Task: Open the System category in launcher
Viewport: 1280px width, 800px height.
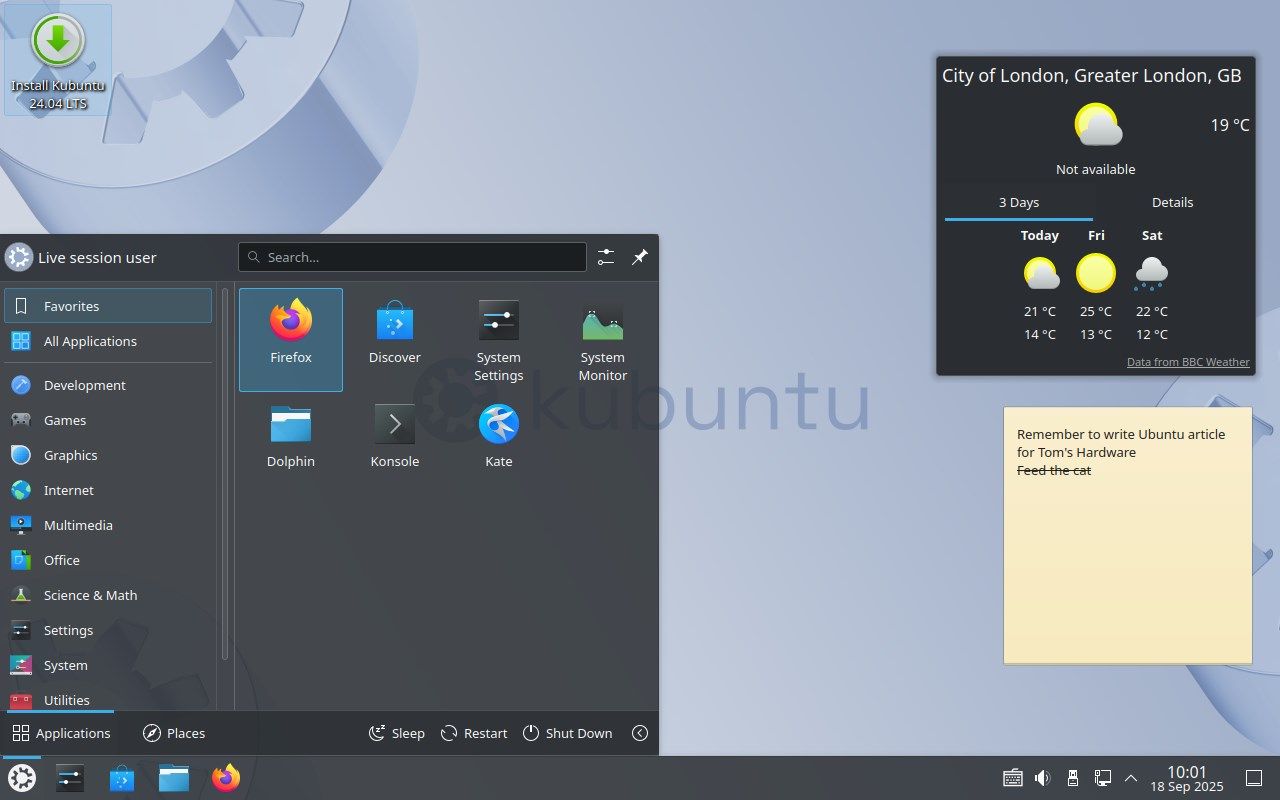Action: (x=108, y=665)
